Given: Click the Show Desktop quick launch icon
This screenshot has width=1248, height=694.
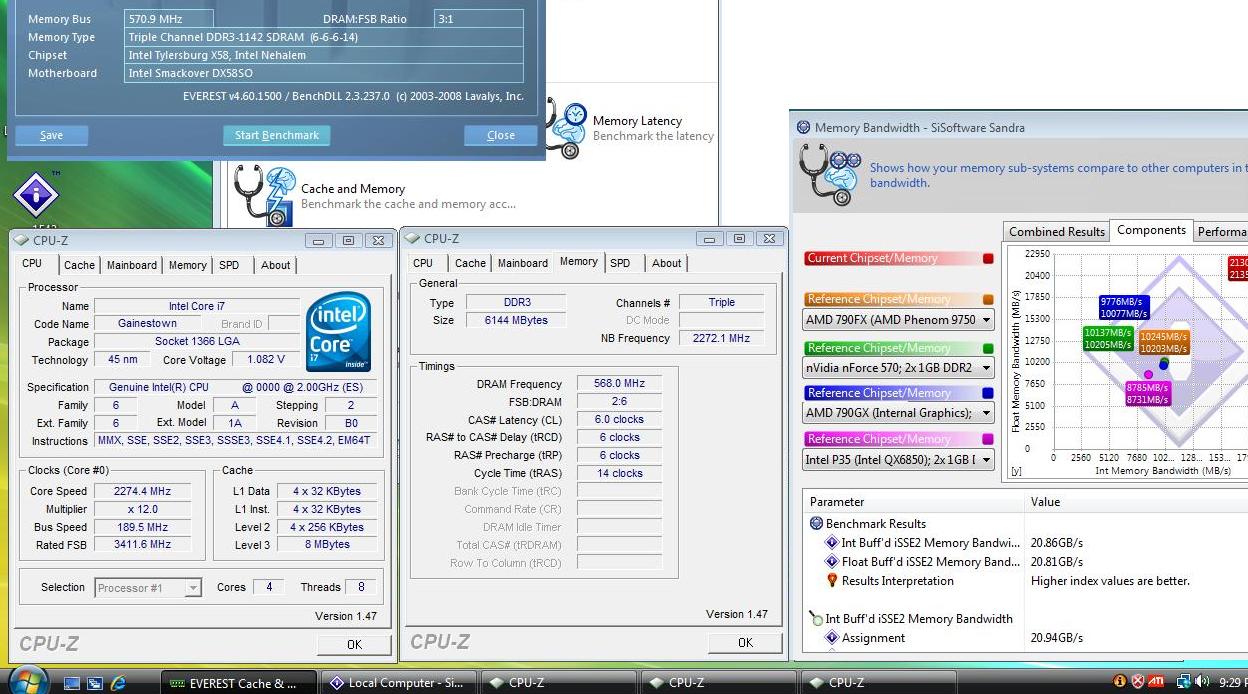Looking at the screenshot, I should coord(72,683).
